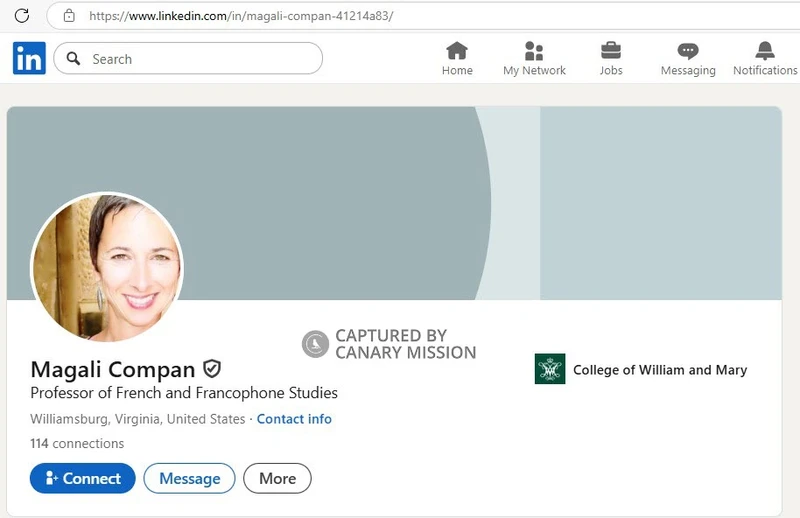This screenshot has height=518, width=800.
Task: Open the Jobs tab
Action: (x=611, y=59)
